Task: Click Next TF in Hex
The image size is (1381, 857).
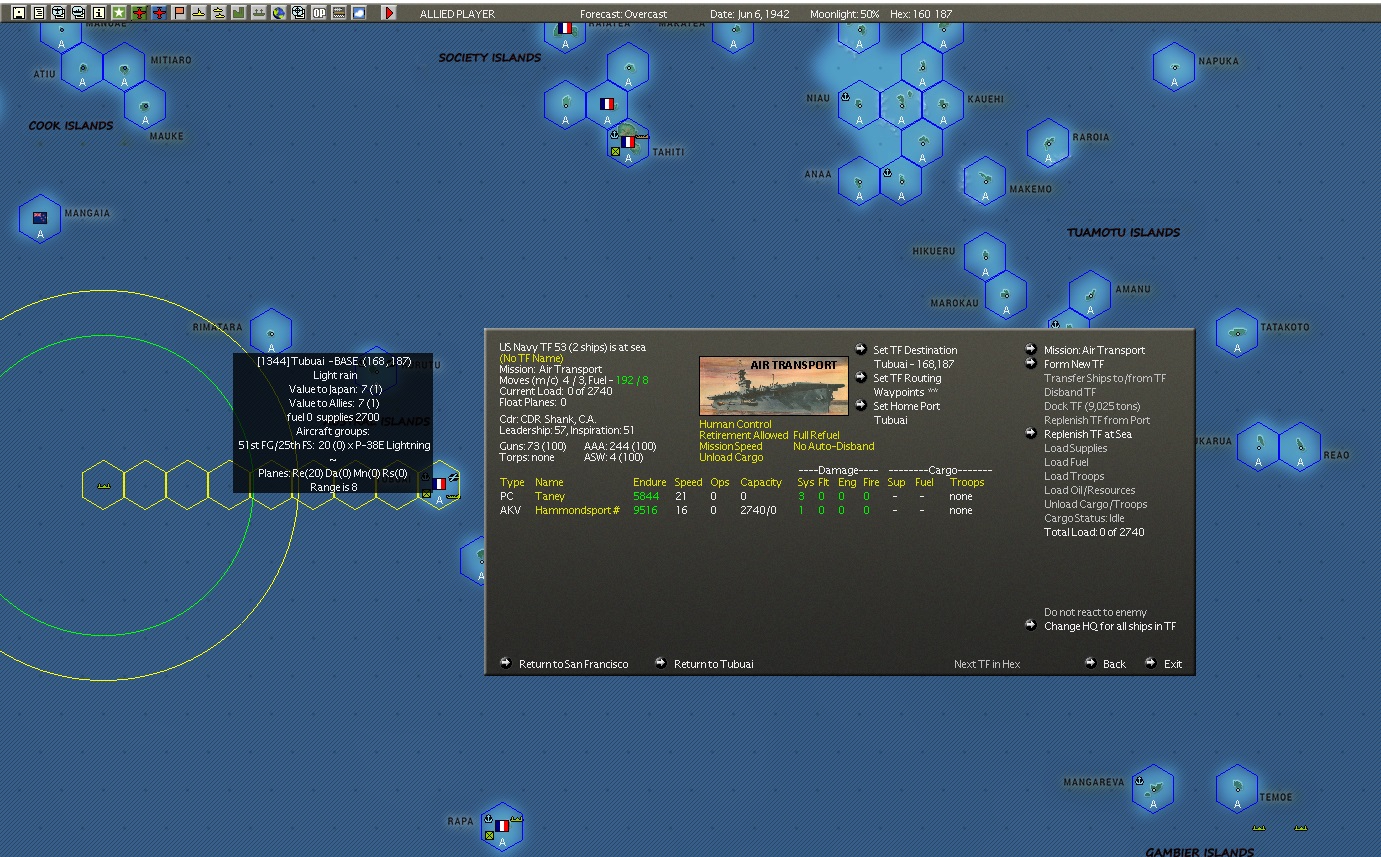Action: click(987, 664)
